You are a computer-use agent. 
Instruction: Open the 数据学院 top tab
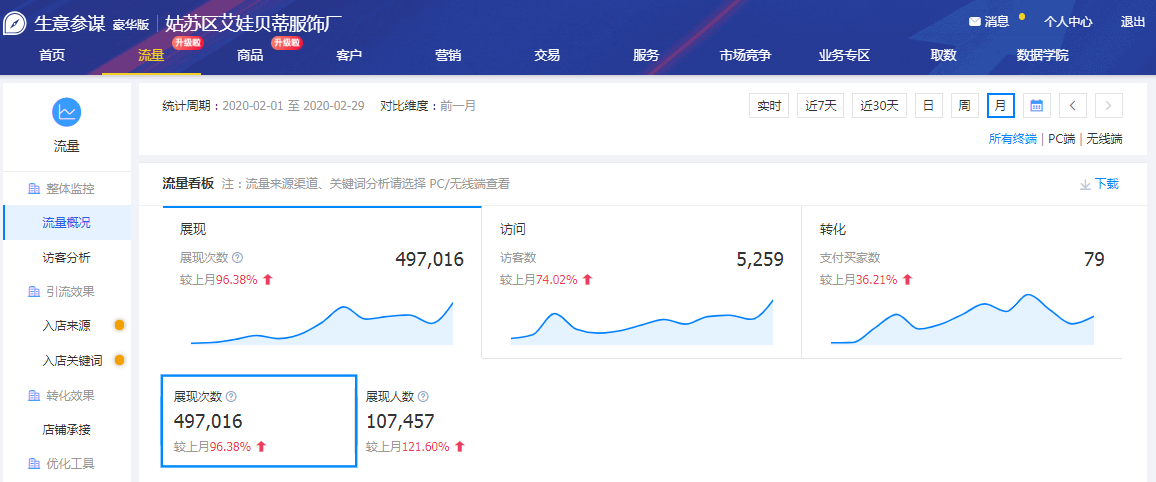[x=1042, y=55]
